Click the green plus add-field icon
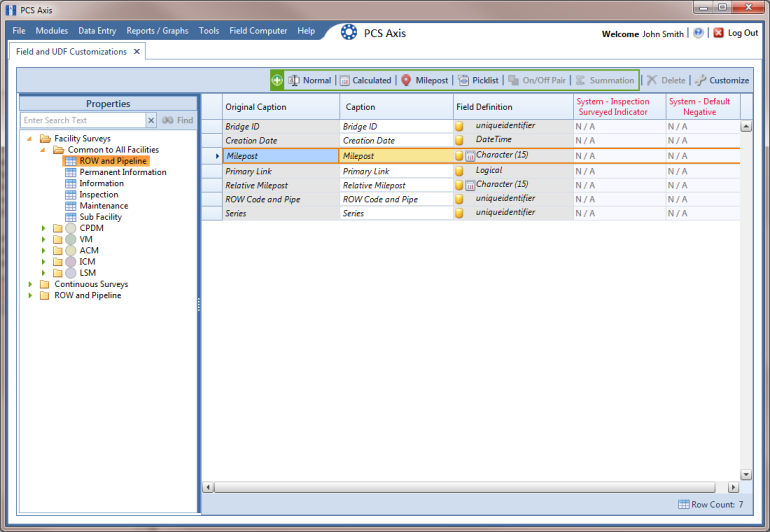Image resolution: width=770 pixels, height=532 pixels. (277, 80)
